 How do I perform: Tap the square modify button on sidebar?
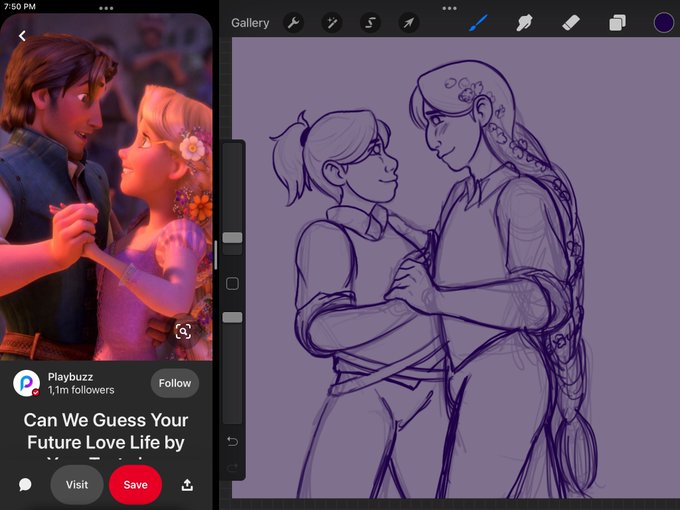[232, 284]
